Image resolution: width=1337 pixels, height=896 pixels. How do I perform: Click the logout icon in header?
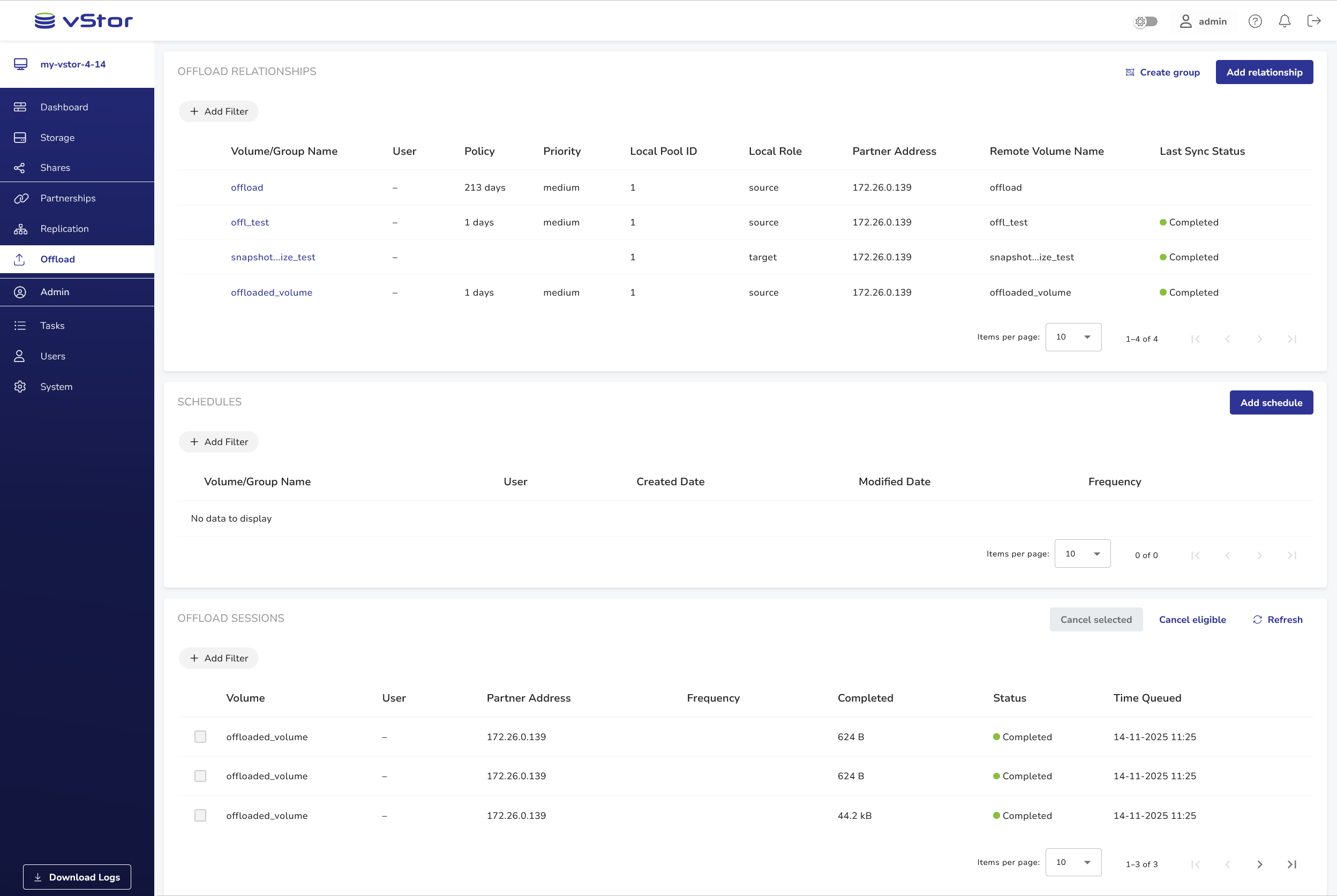(x=1313, y=21)
